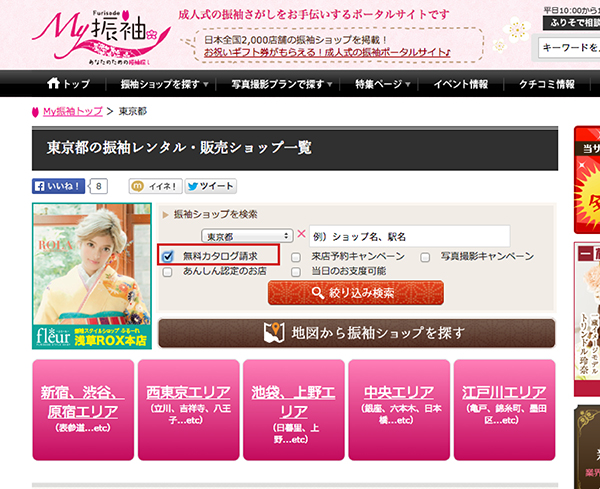Open the 東京都 prefecture dropdown
Viewport: 600px width, 489px height.
(247, 236)
